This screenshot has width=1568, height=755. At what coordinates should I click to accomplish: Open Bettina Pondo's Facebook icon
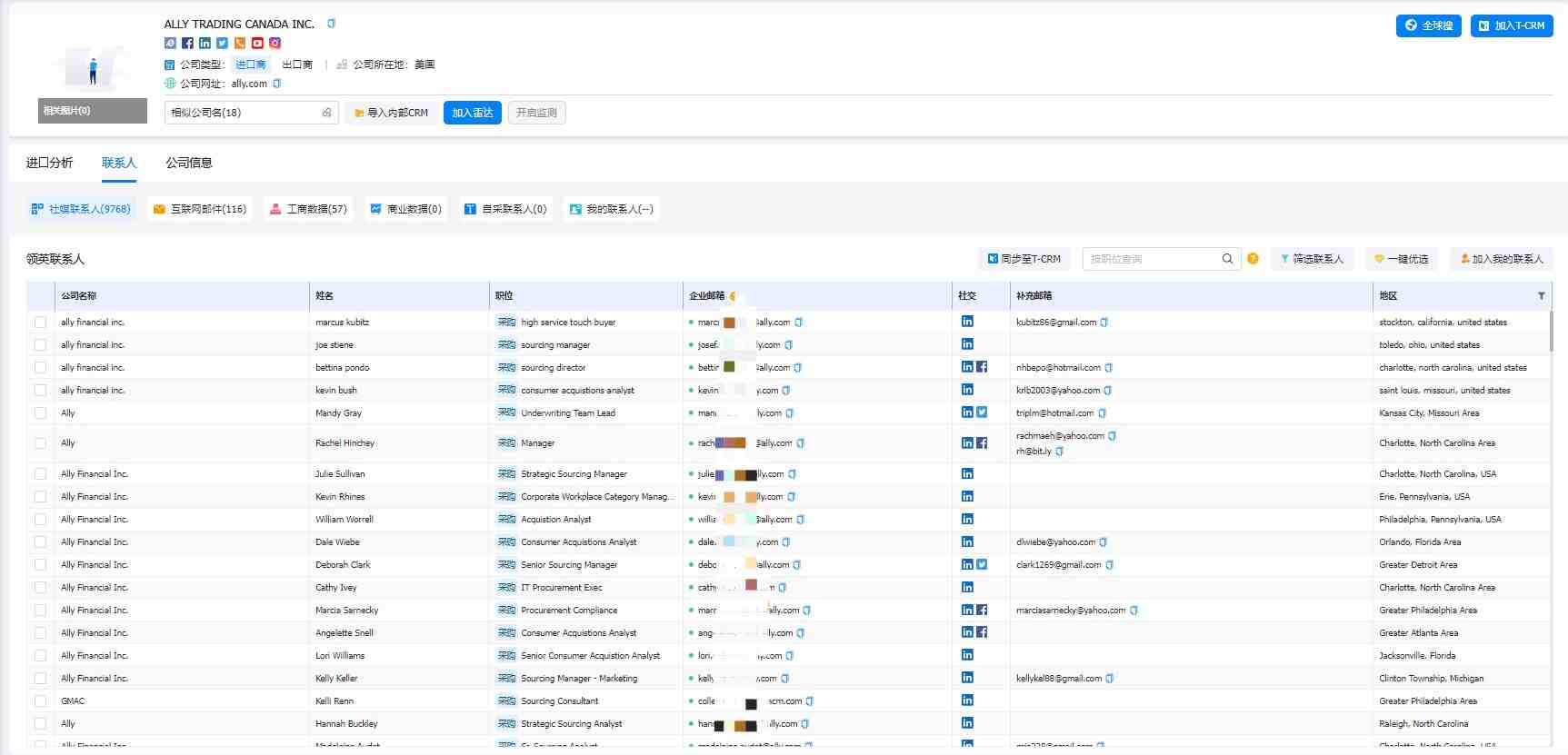click(x=982, y=367)
